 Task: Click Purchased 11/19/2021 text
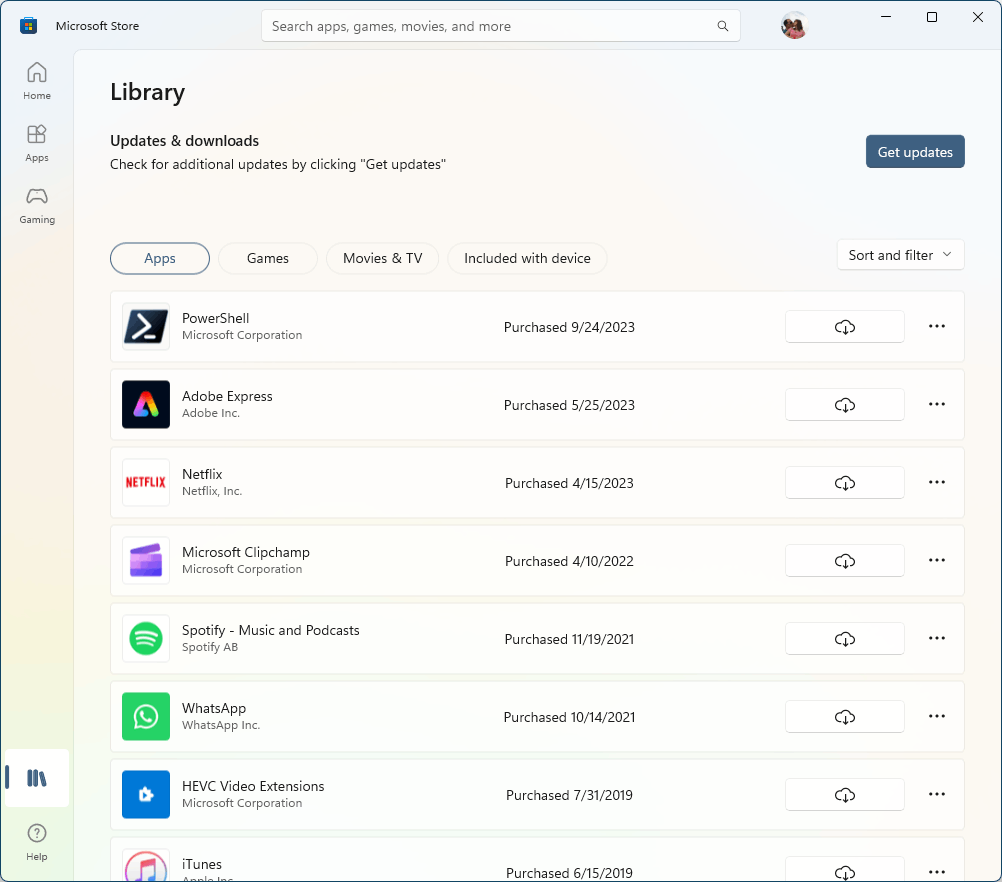[569, 639]
